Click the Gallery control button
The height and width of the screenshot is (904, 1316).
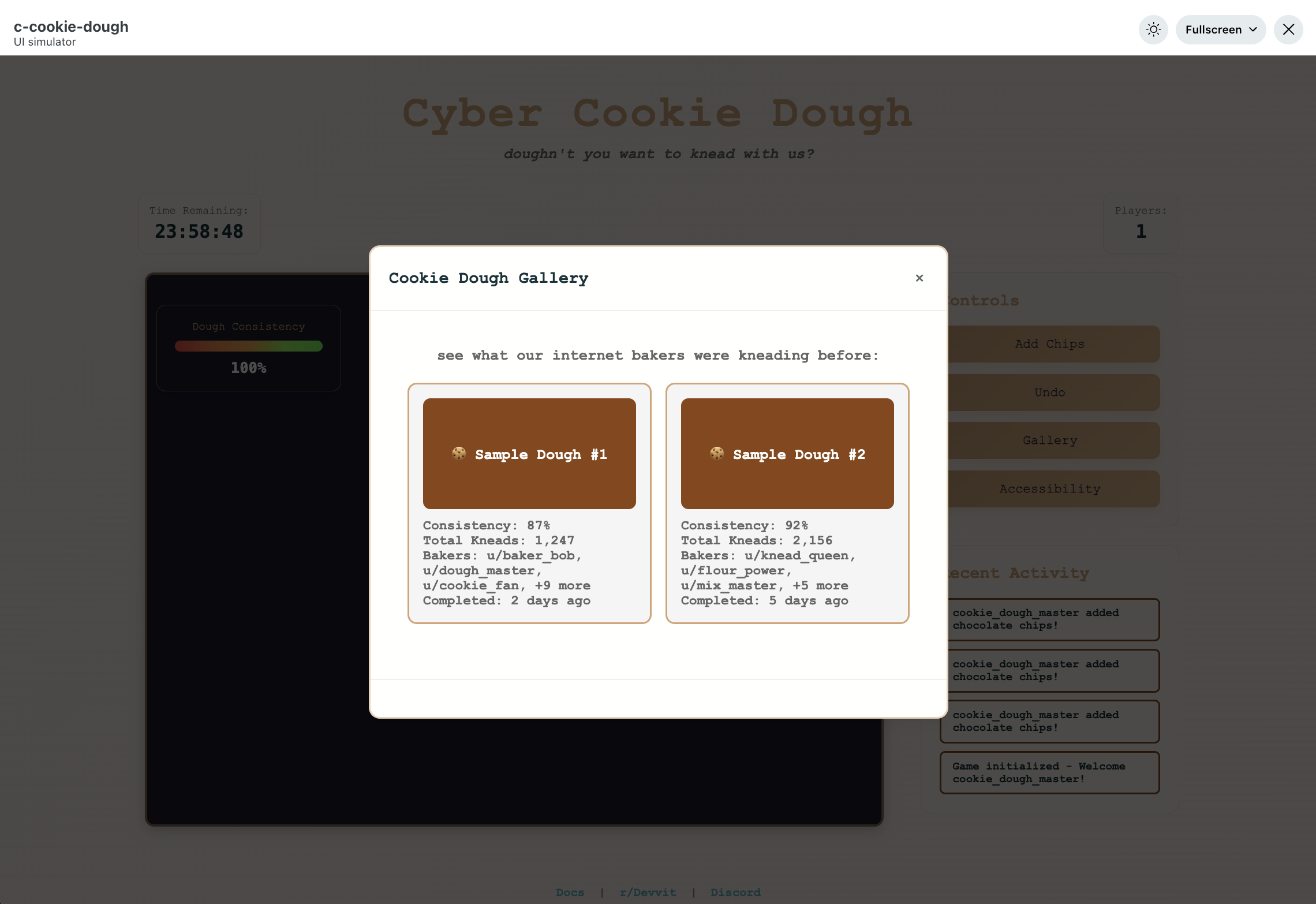1050,440
